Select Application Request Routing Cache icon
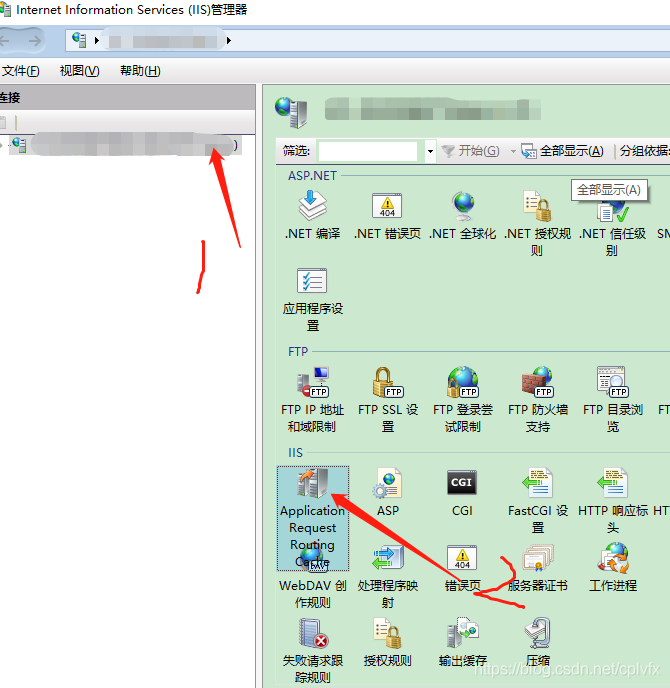 [x=313, y=518]
